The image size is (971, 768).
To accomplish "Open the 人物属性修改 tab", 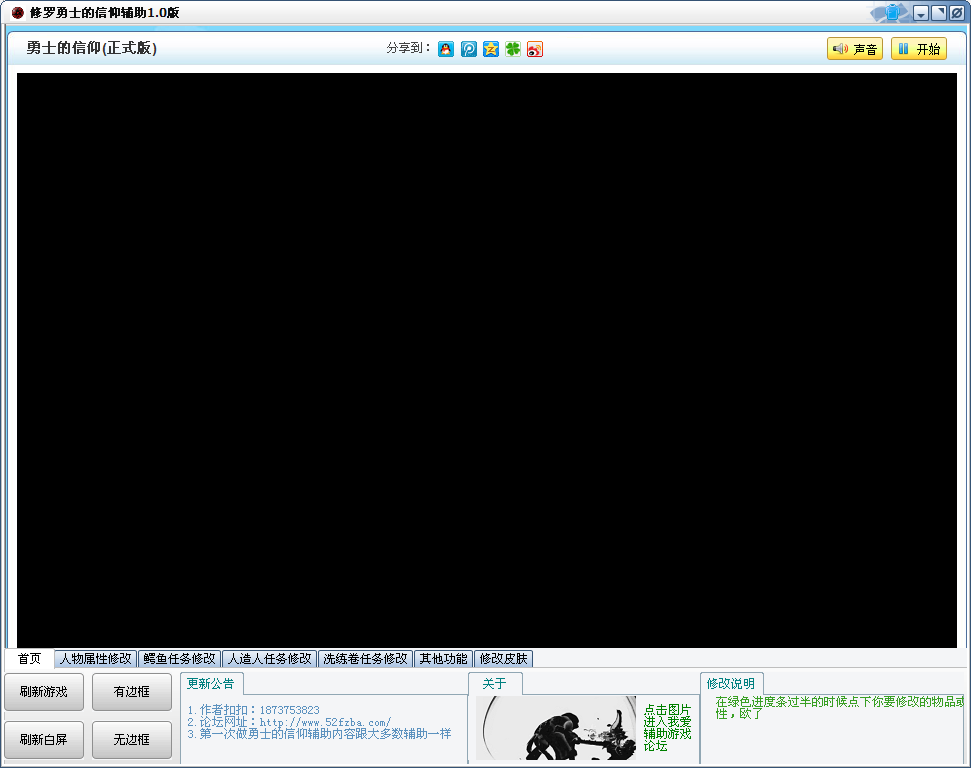I will pyautogui.click(x=95, y=658).
